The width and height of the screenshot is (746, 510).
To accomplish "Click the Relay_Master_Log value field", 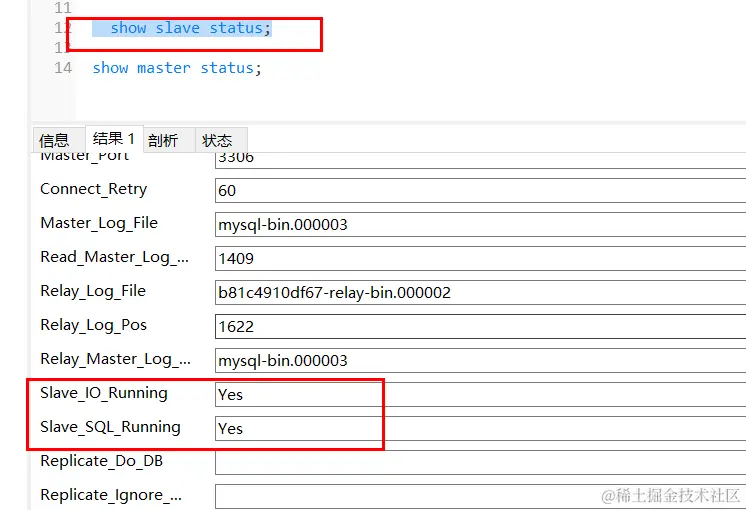I will click(481, 361).
